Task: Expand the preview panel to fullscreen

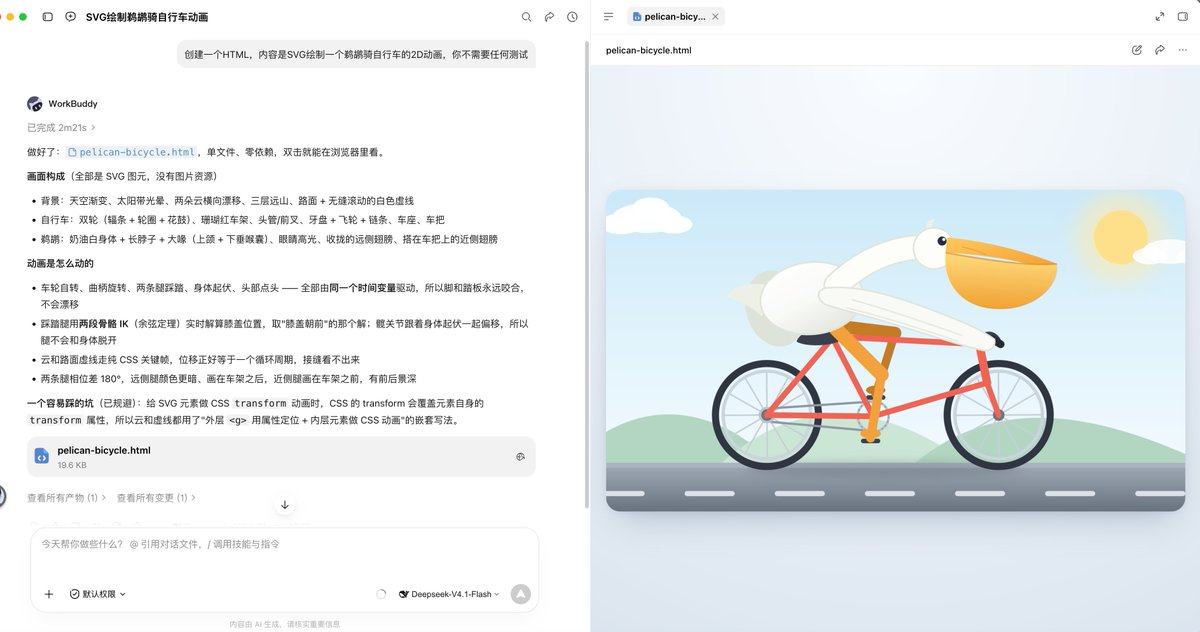Action: point(1159,17)
